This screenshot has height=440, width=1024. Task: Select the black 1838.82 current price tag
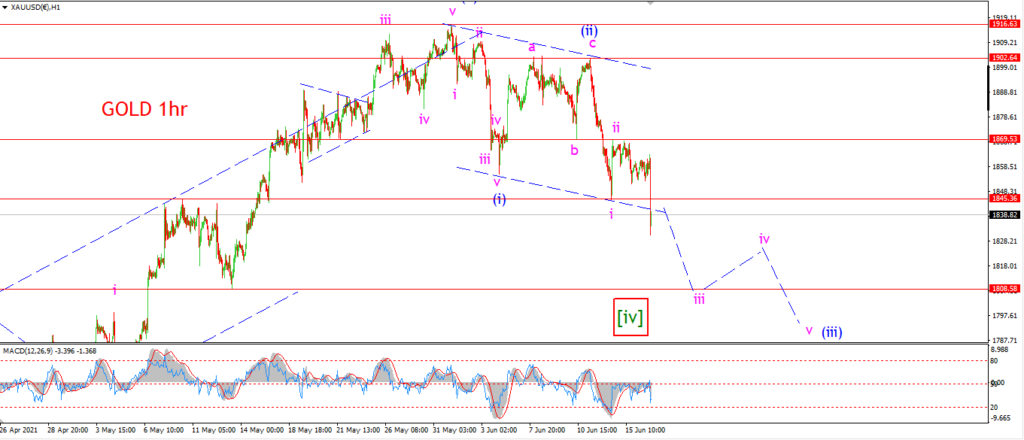[1006, 214]
